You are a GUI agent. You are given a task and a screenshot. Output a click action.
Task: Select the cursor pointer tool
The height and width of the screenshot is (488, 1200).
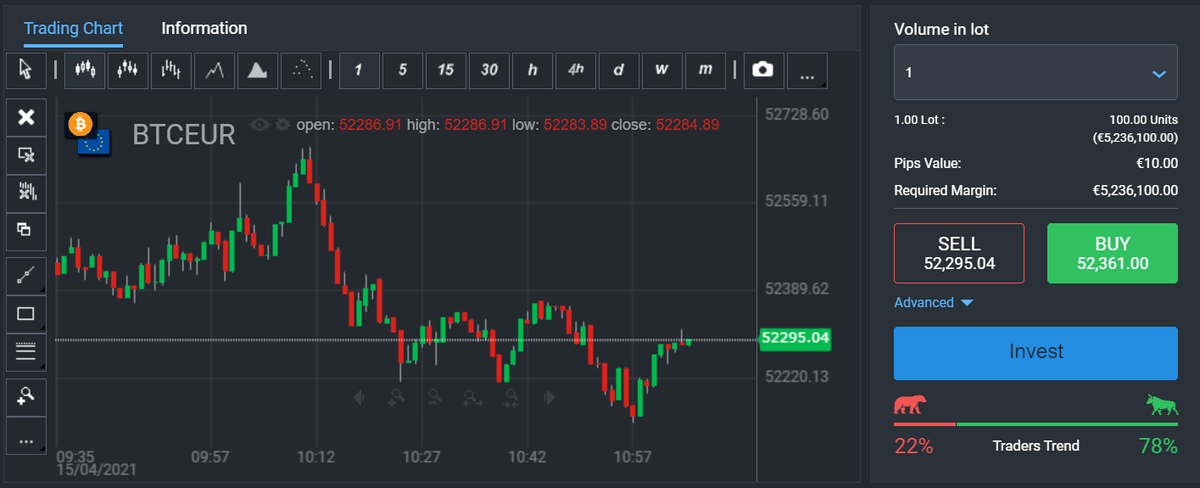[x=26, y=69]
